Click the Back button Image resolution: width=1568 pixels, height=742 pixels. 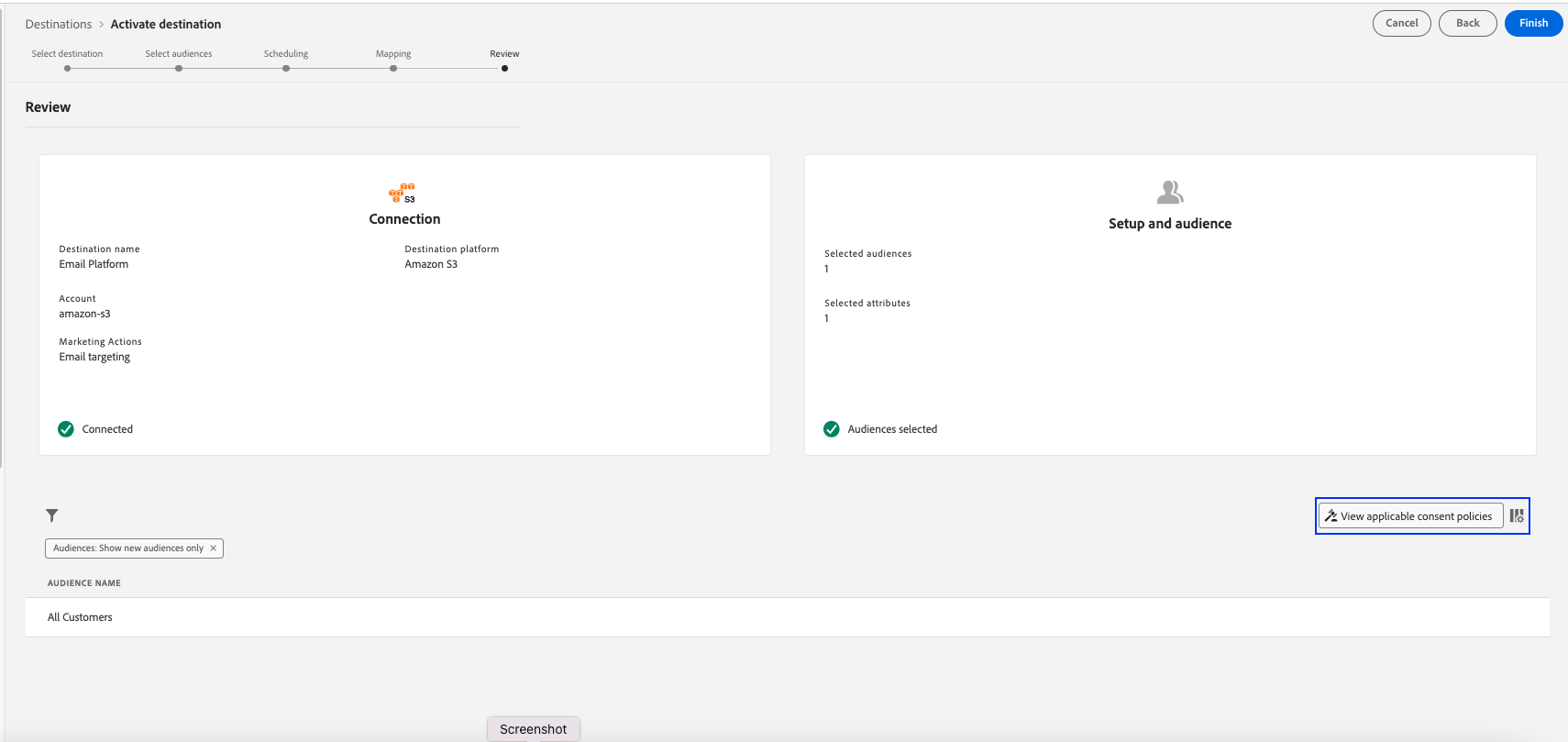tap(1467, 23)
